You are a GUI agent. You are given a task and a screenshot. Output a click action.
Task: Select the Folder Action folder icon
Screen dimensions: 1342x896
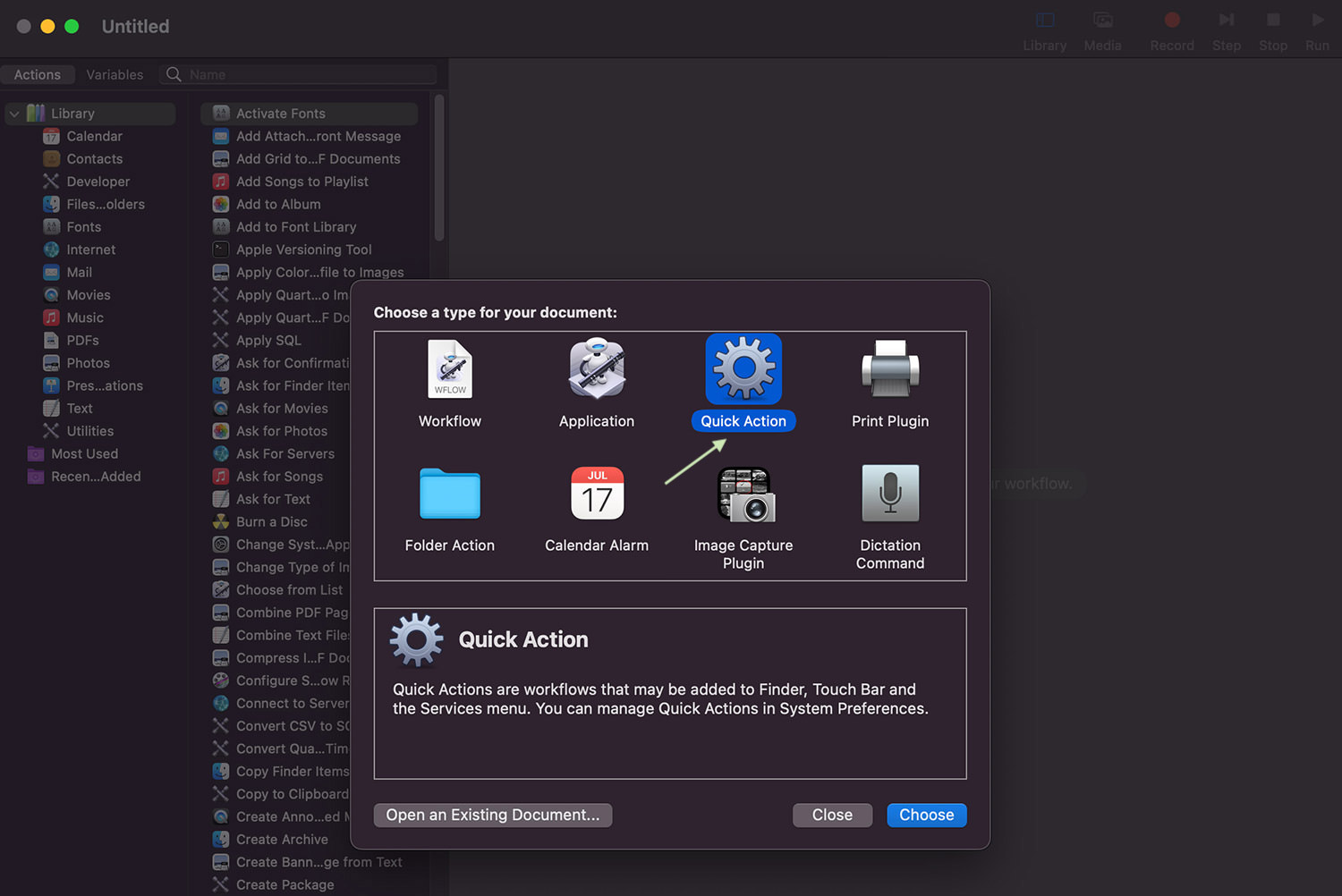pyautogui.click(x=450, y=493)
